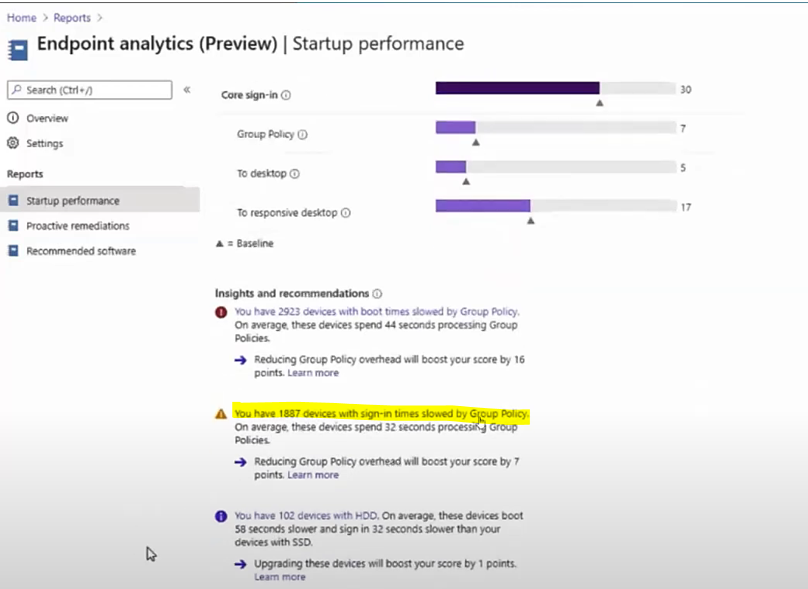808x589 pixels.
Task: Go to Home breadcrumb link
Action: tap(22, 18)
